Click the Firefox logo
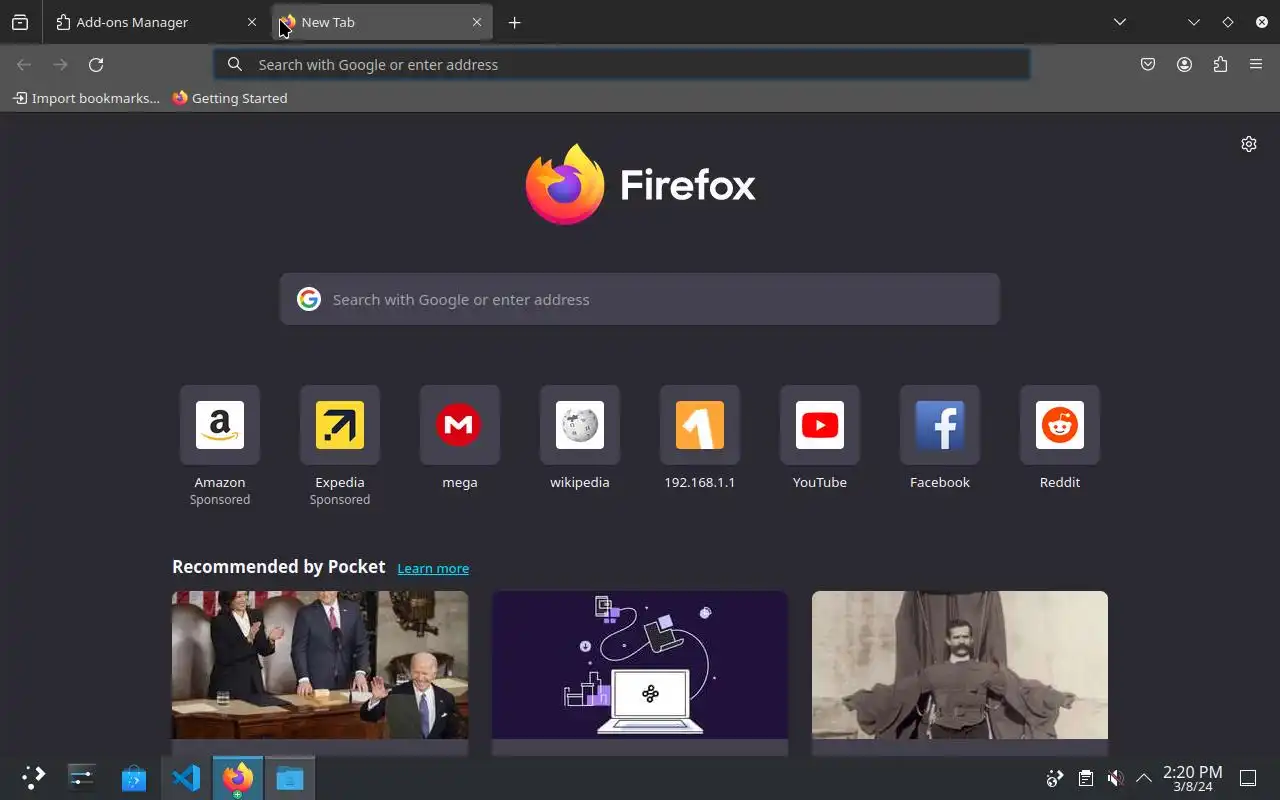 [640, 184]
